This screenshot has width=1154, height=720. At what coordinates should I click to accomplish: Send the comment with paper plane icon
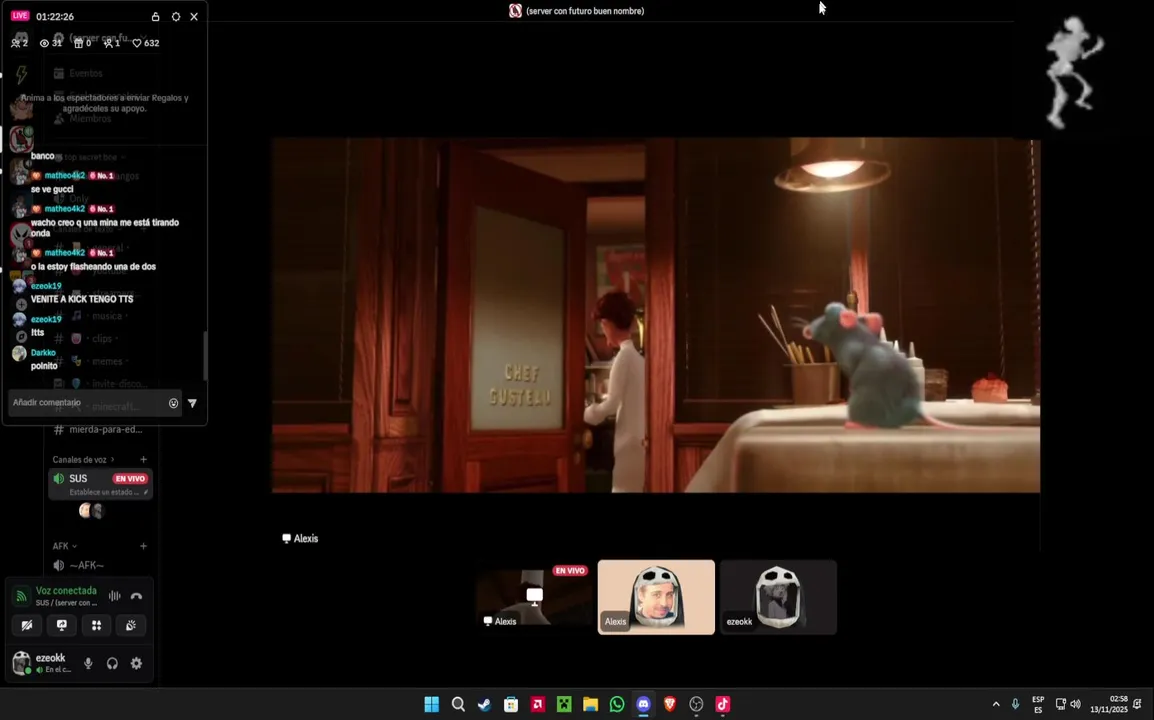(192, 403)
